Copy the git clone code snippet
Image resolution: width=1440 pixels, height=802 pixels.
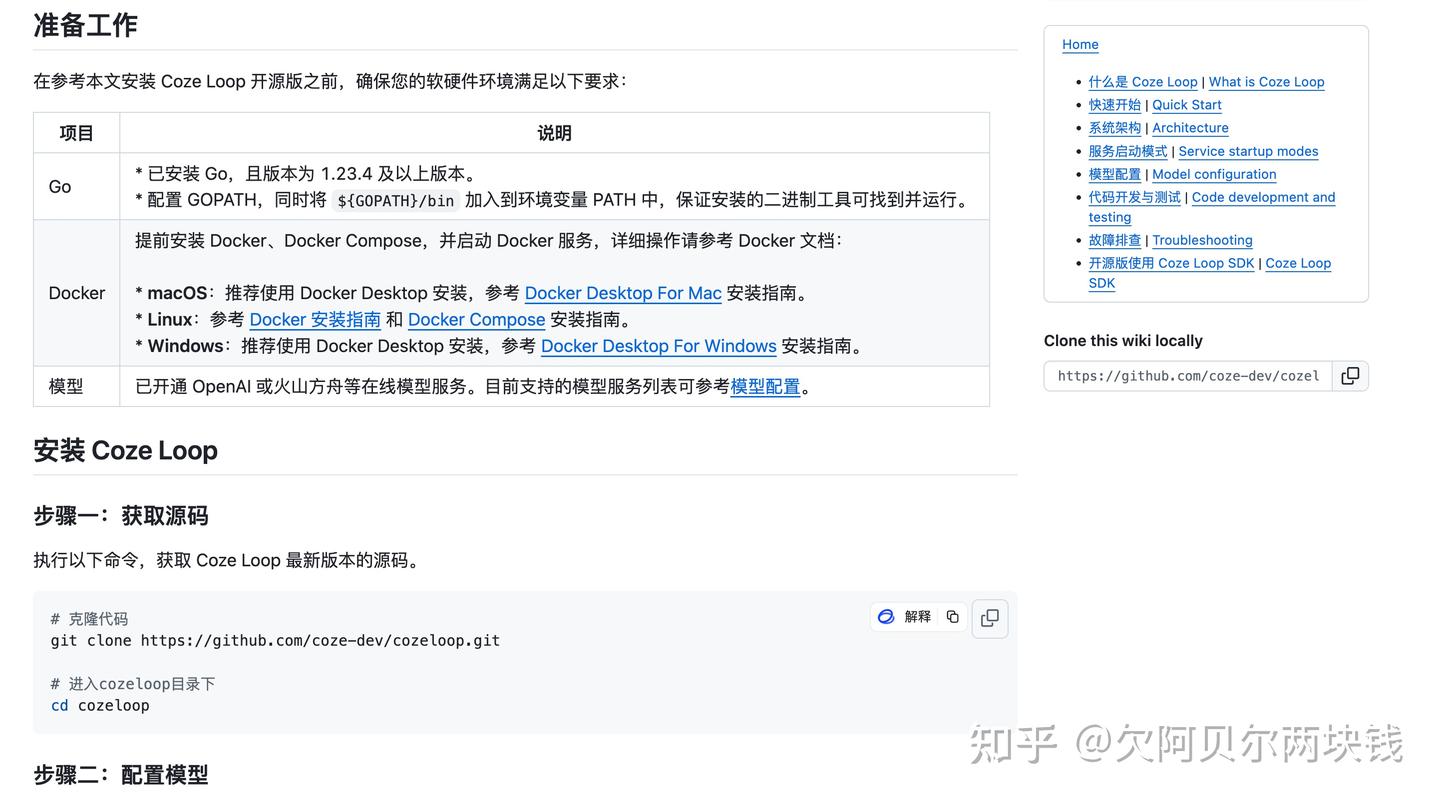[951, 617]
